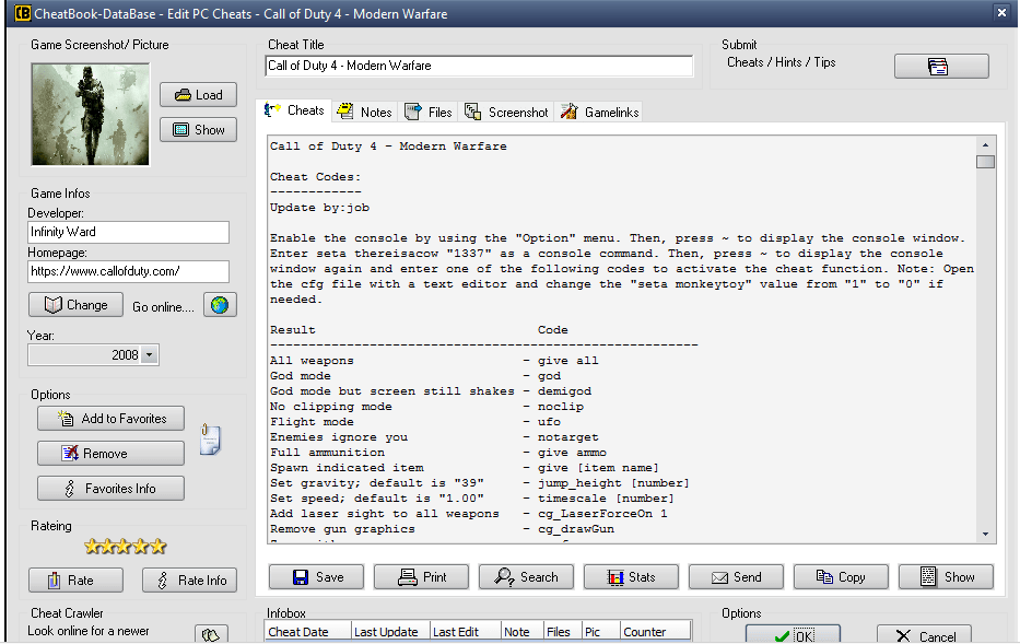Click the Show picture button beside the thumbnail
1020x644 pixels.
[198, 130]
